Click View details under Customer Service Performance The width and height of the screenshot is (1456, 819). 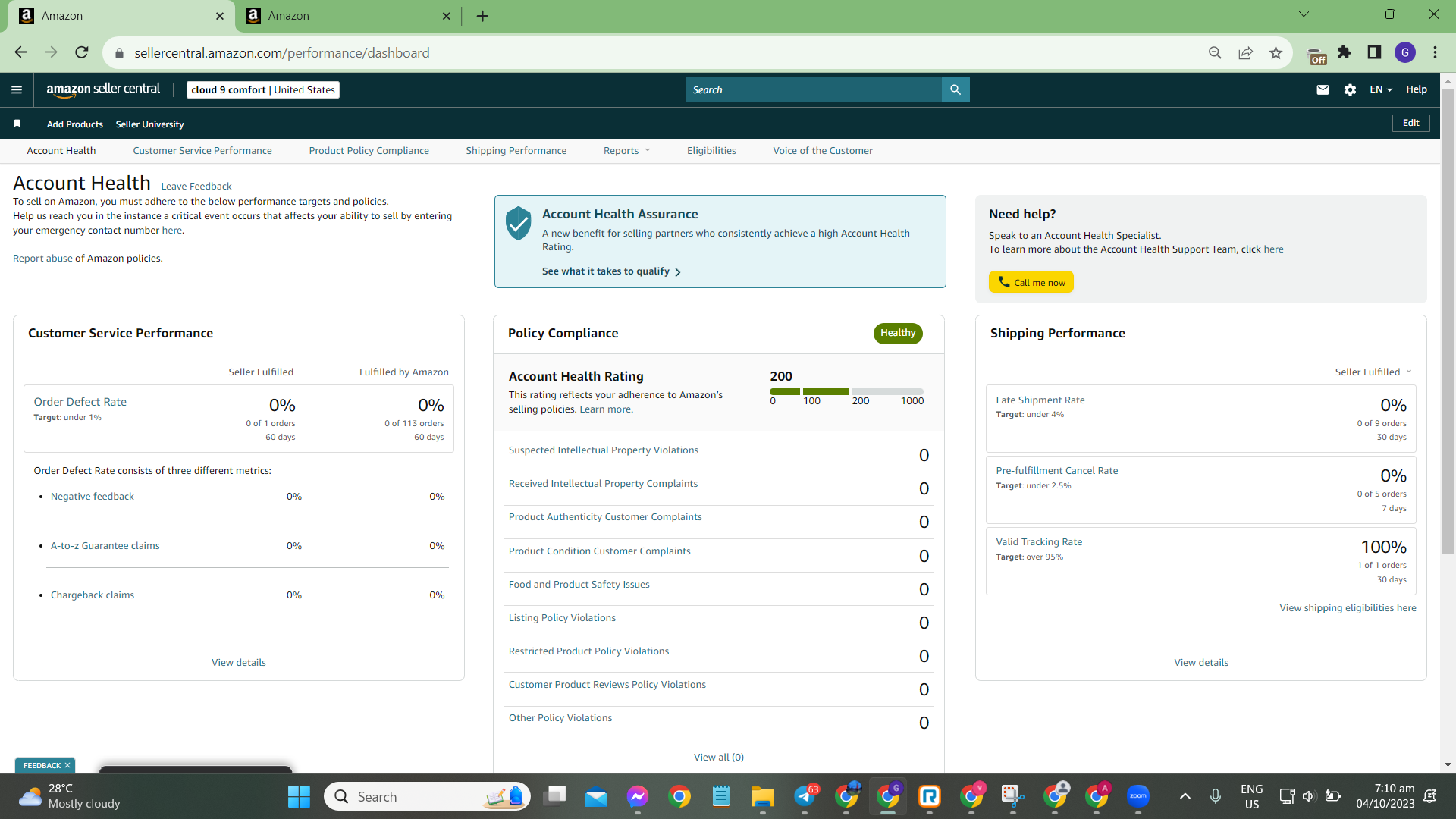[239, 662]
